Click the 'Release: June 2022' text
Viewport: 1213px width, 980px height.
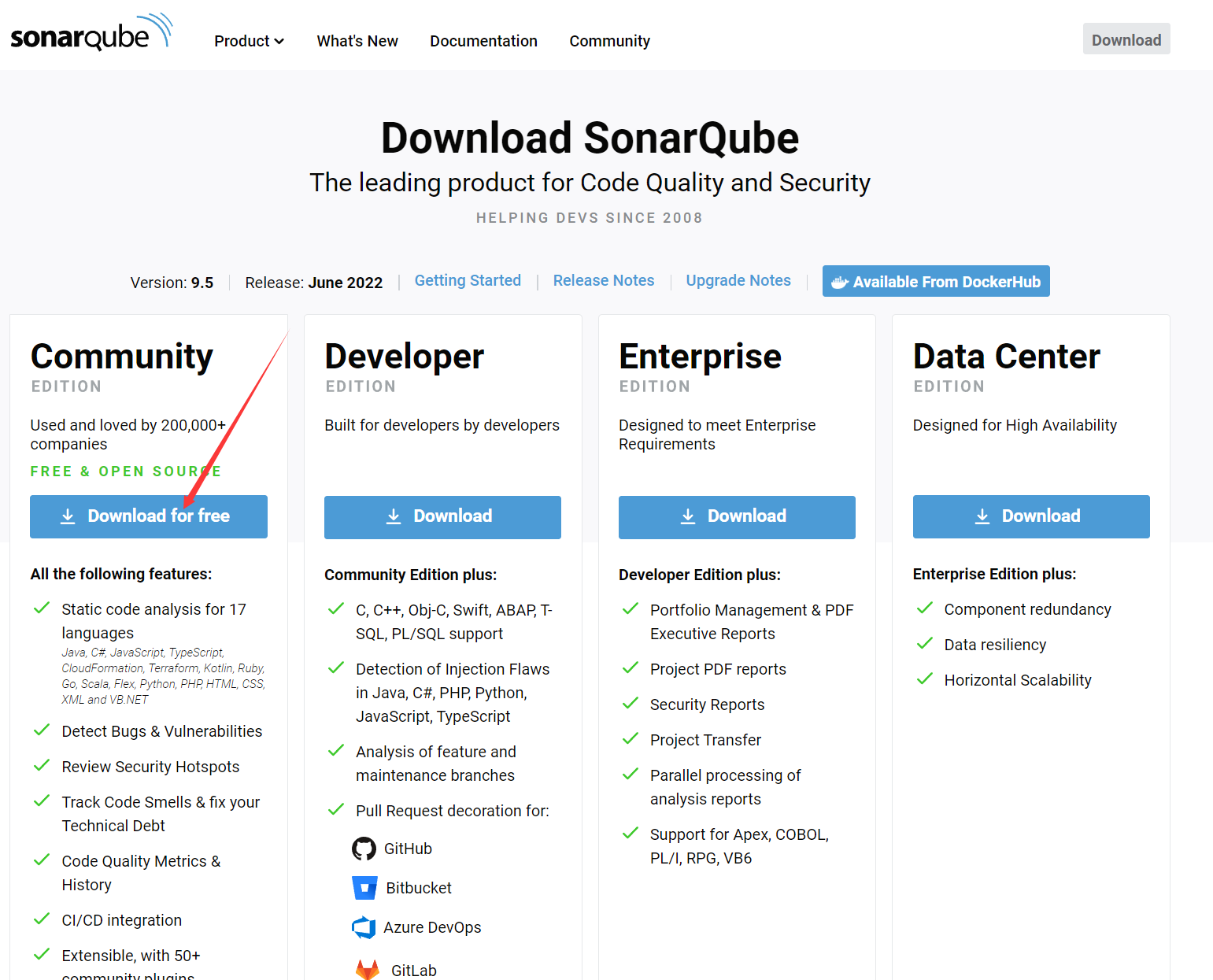click(314, 283)
